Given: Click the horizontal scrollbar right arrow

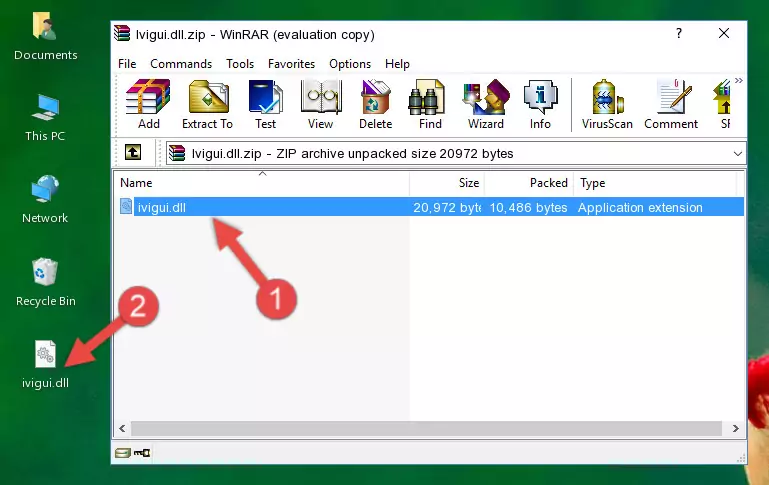Looking at the screenshot, I should click(x=735, y=429).
